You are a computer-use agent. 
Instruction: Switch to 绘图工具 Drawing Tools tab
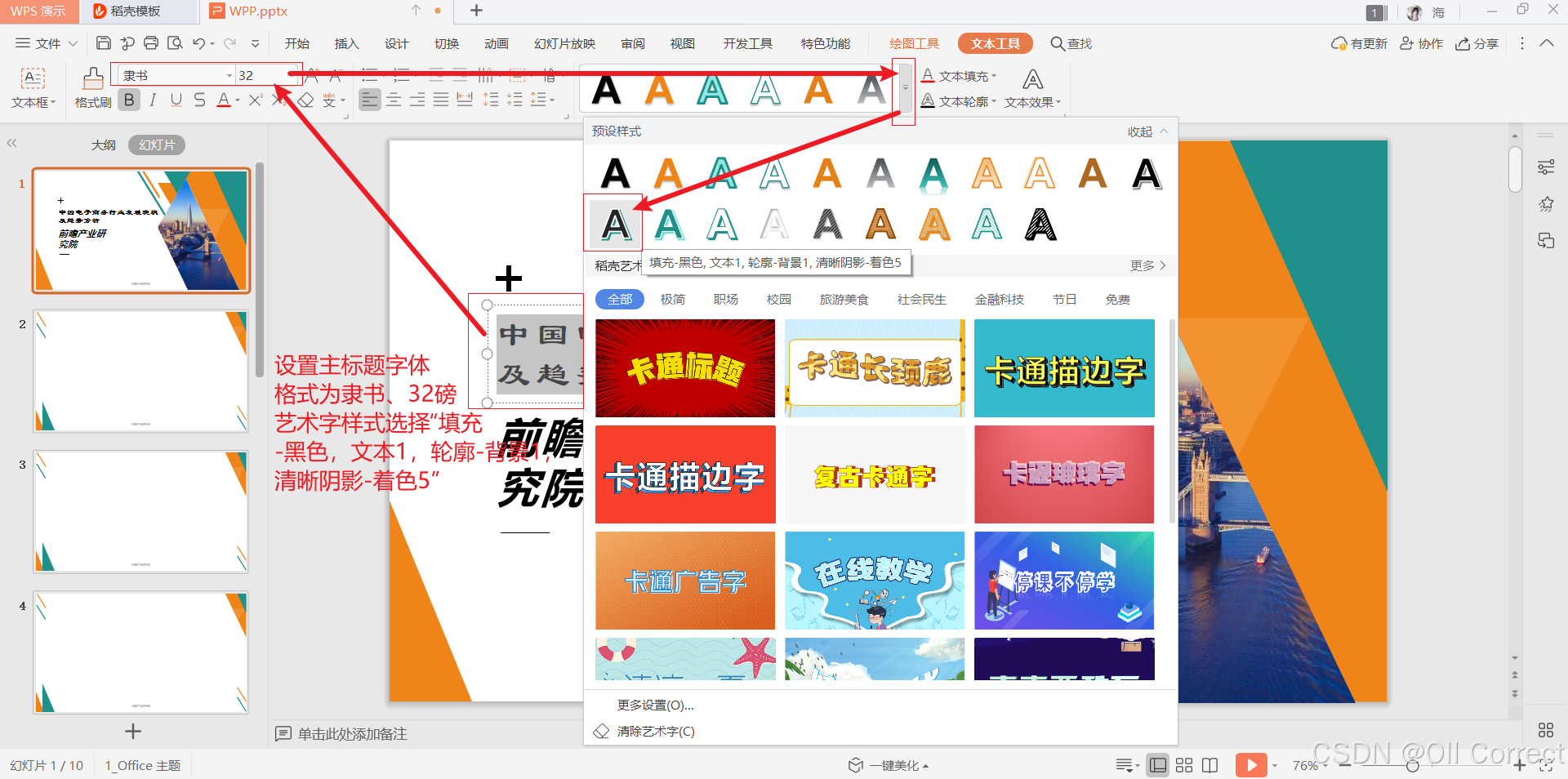pos(914,43)
